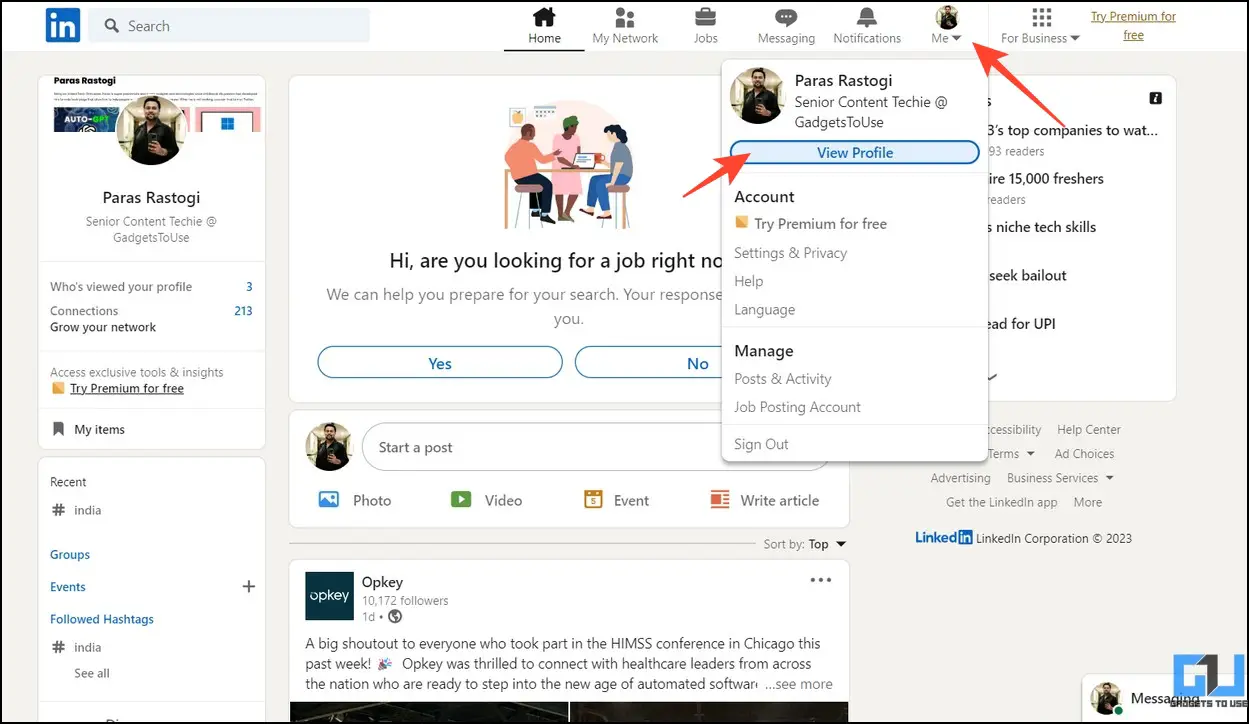Open Help Center footer link
The height and width of the screenshot is (724, 1249).
[x=1089, y=429]
